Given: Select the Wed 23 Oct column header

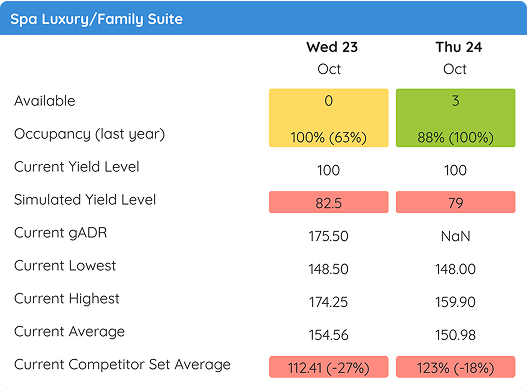Looking at the screenshot, I should click(331, 58).
